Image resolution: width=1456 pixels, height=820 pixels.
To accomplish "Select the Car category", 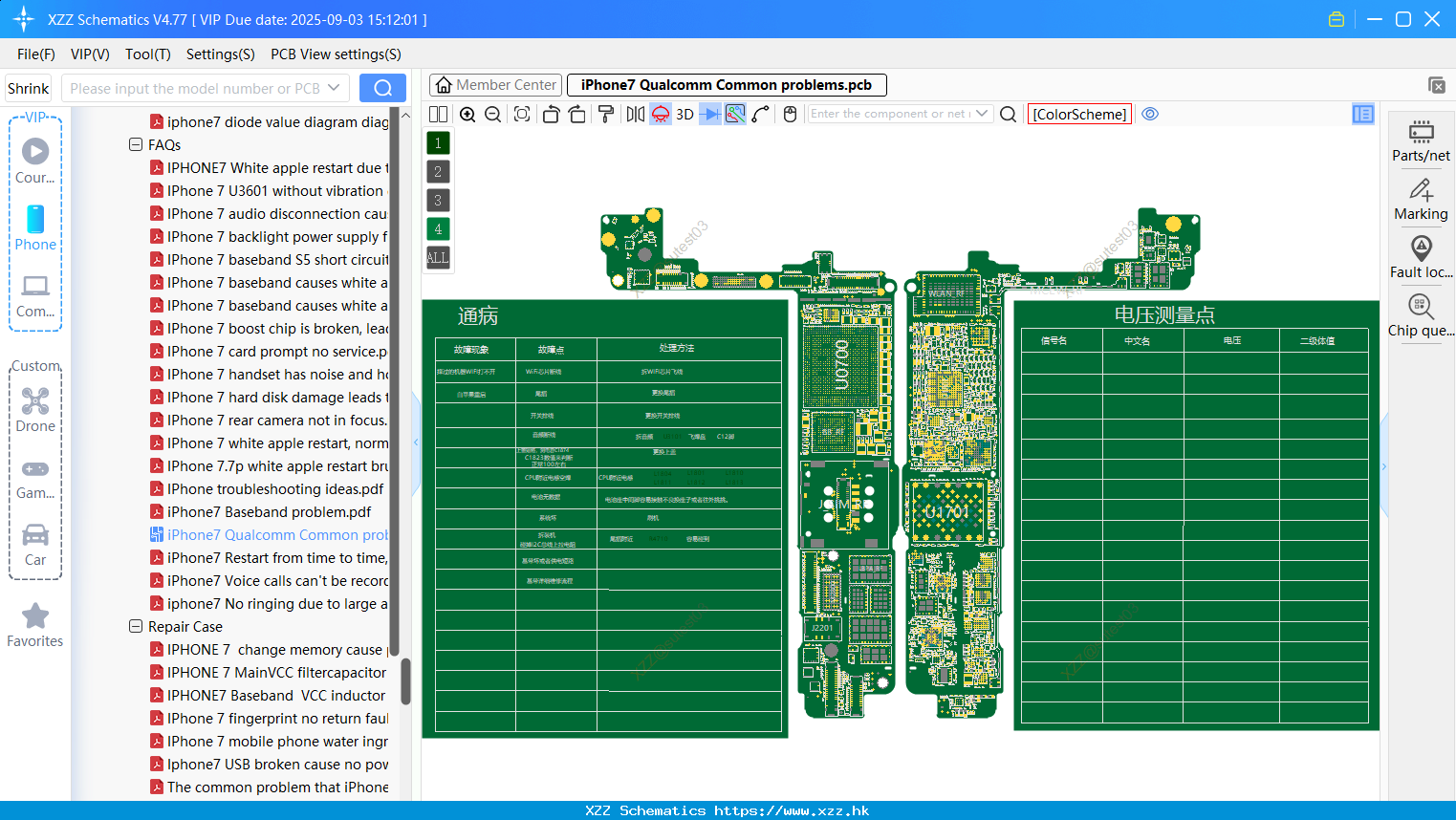I will coord(35,545).
